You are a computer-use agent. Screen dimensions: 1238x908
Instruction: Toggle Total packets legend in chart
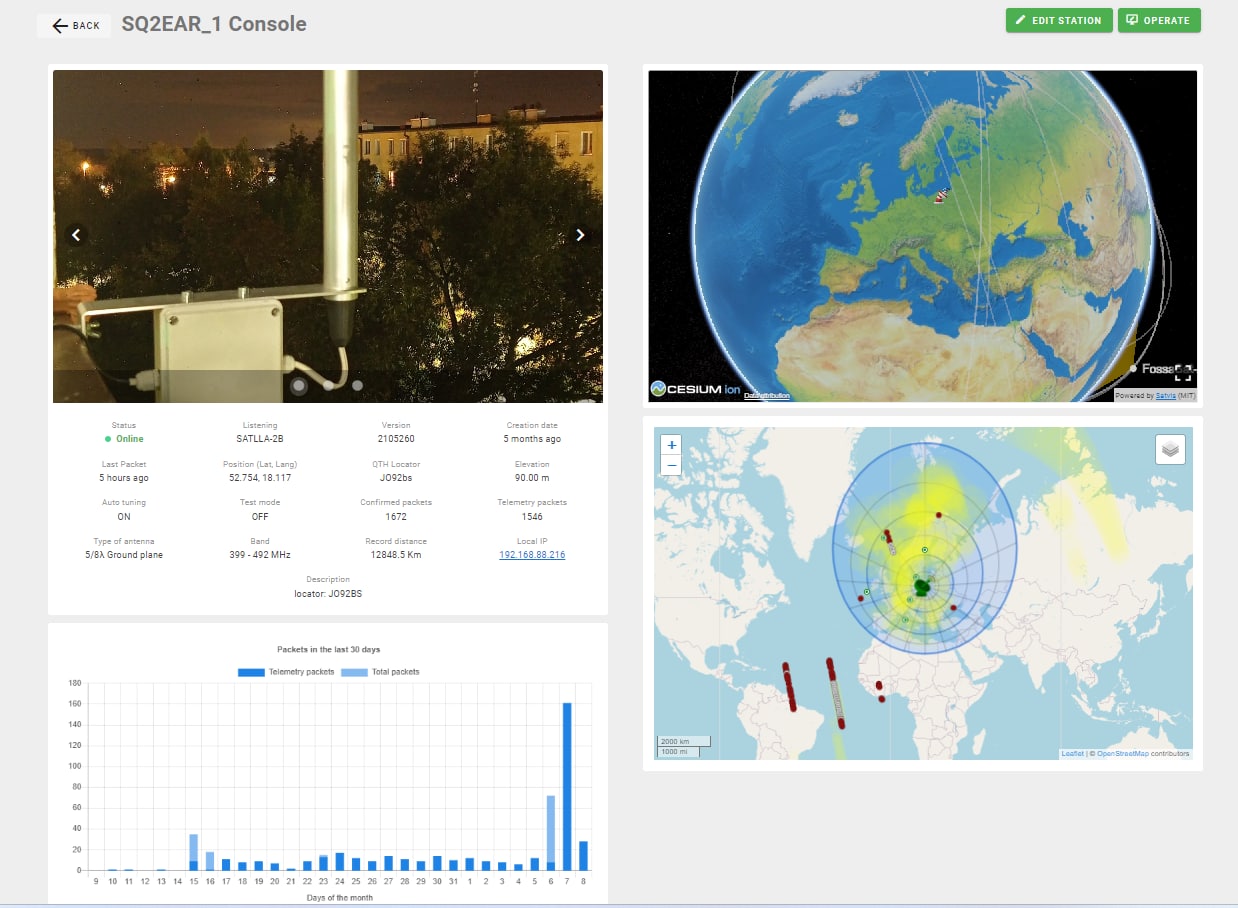pyautogui.click(x=381, y=672)
